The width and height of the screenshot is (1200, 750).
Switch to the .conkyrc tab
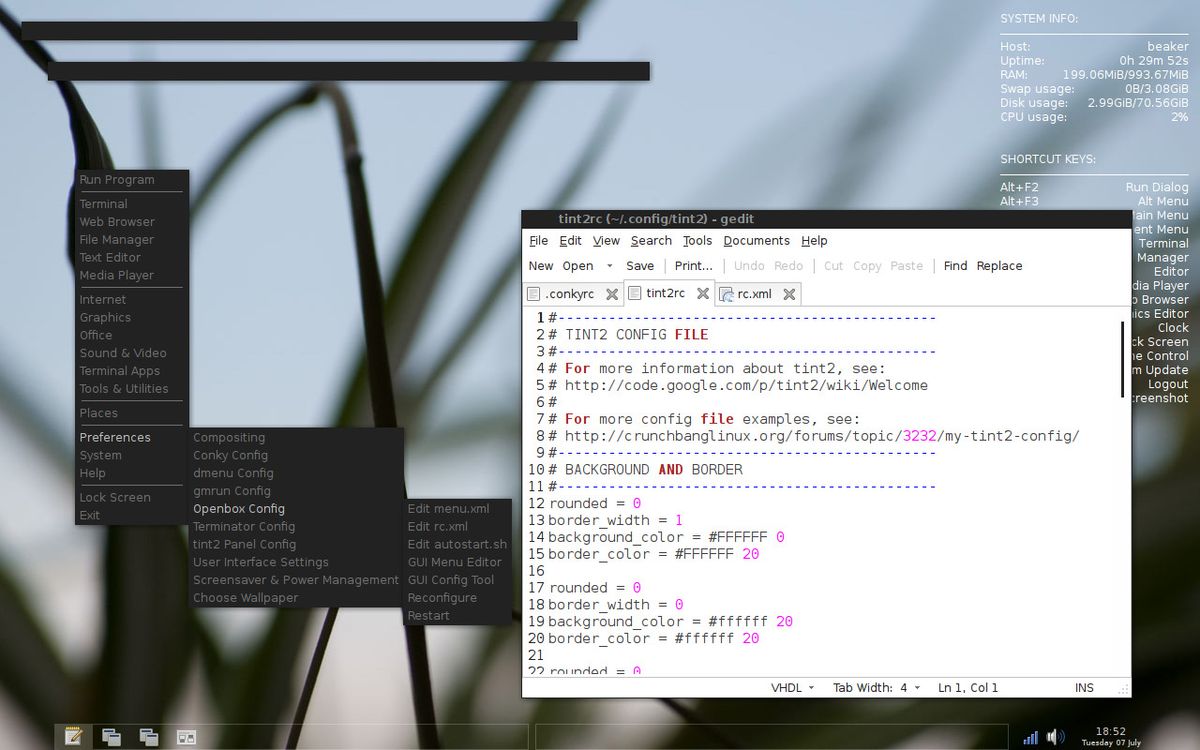coord(570,294)
